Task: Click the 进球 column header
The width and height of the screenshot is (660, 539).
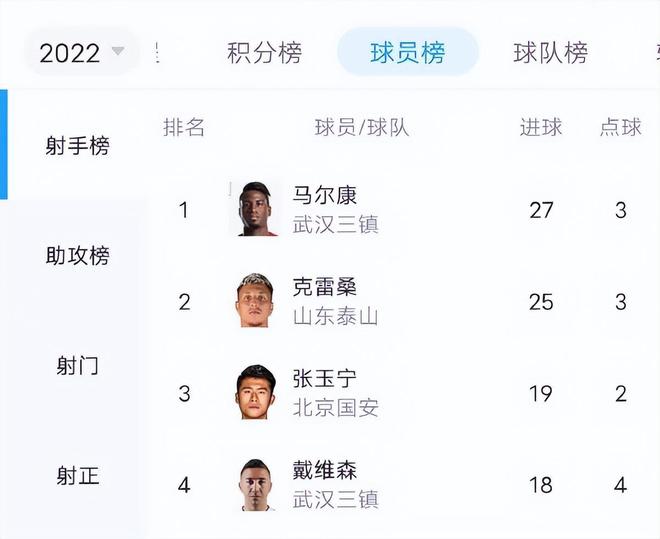Action: tap(541, 127)
